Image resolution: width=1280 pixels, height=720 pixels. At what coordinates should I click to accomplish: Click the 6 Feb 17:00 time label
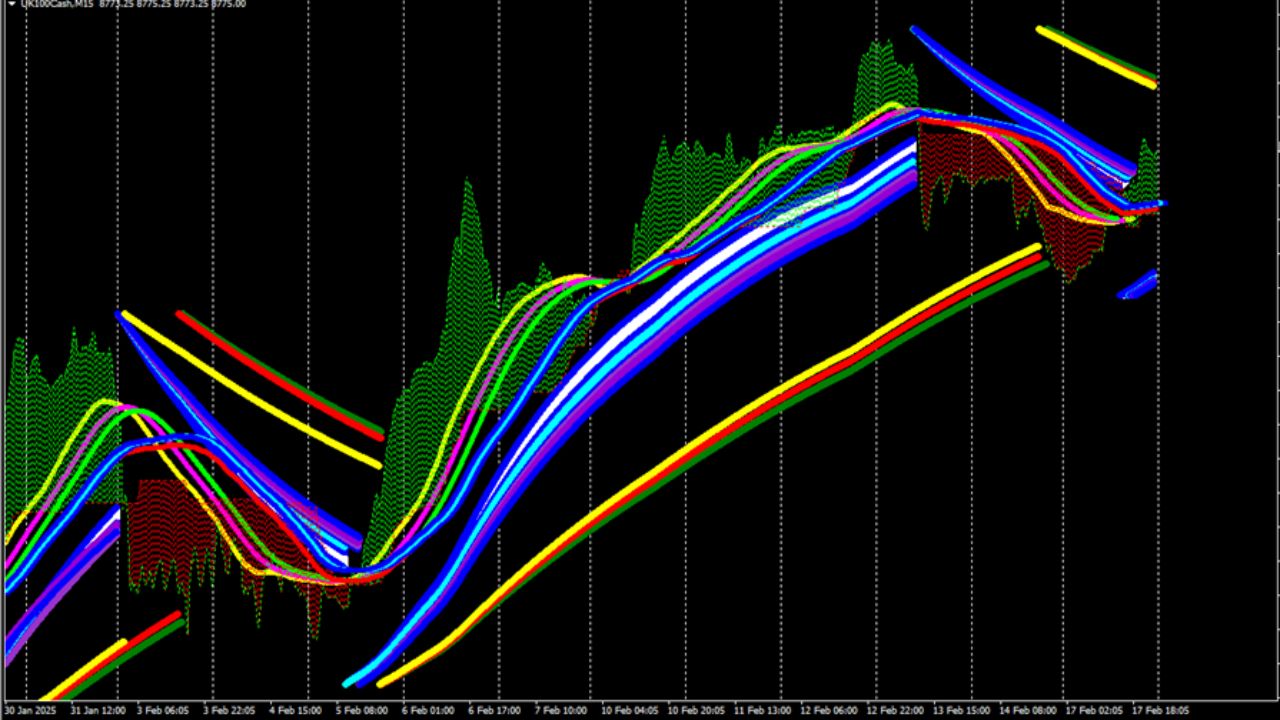(x=495, y=711)
